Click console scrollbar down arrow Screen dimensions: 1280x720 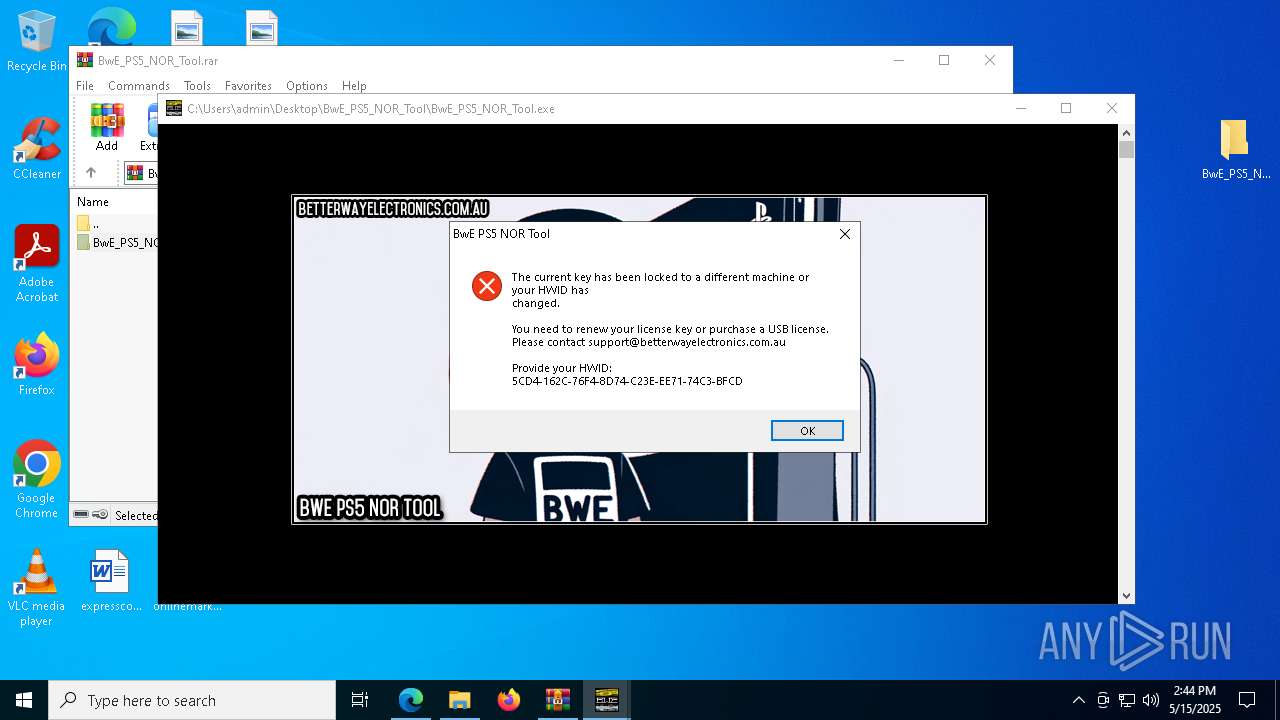pos(1127,596)
